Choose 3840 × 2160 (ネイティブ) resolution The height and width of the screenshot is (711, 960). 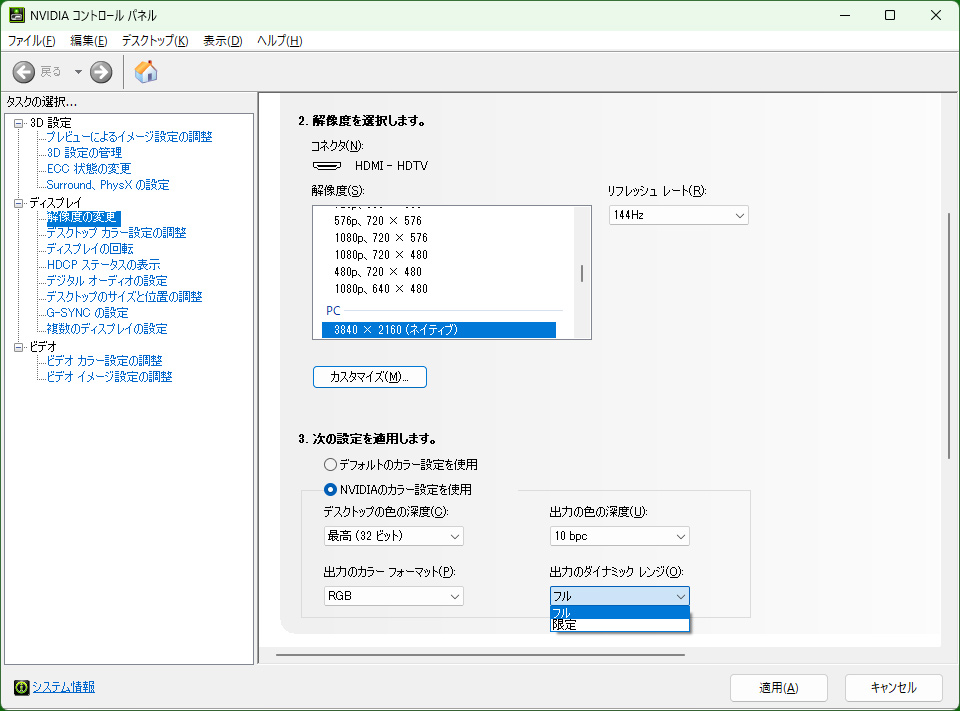[438, 330]
